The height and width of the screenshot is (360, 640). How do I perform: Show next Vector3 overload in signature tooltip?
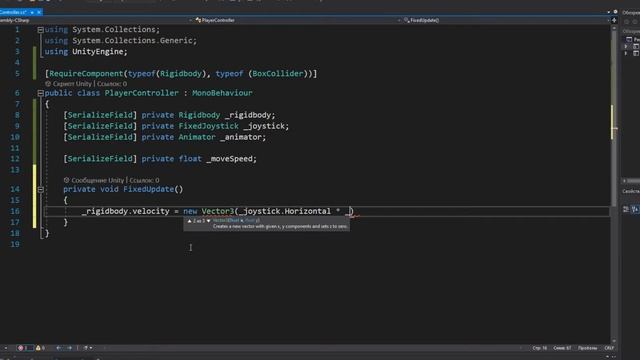[208, 221]
